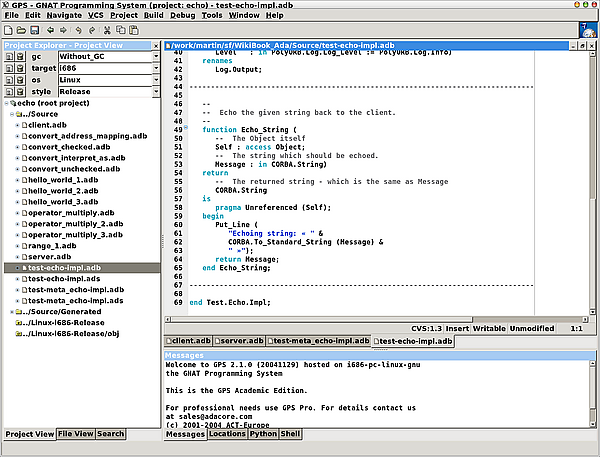Edit the style scenario variable
600x457 pixels.
point(9,92)
